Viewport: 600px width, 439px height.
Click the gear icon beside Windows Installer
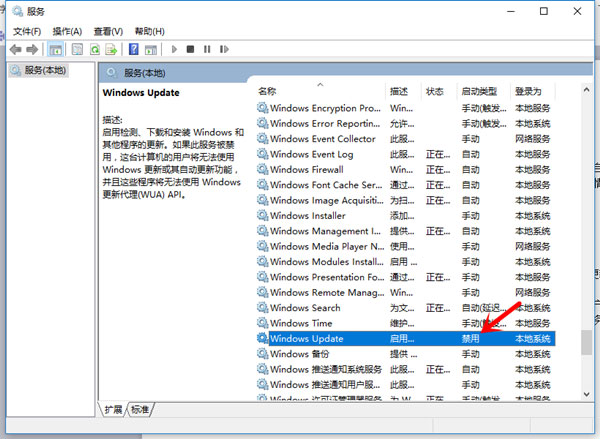click(262, 215)
